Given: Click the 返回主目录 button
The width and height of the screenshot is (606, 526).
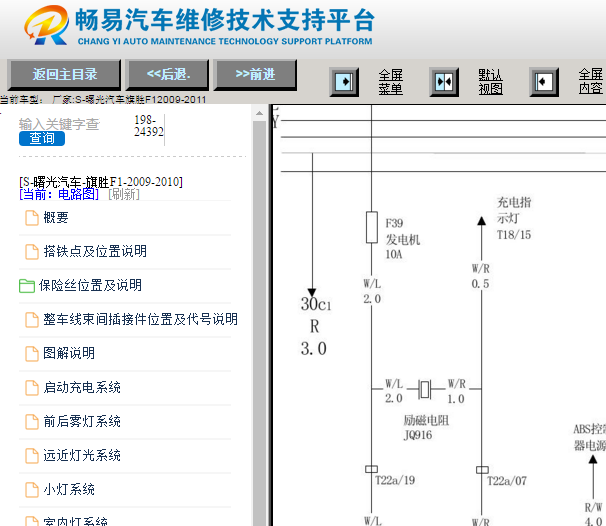Looking at the screenshot, I should 64,74.
